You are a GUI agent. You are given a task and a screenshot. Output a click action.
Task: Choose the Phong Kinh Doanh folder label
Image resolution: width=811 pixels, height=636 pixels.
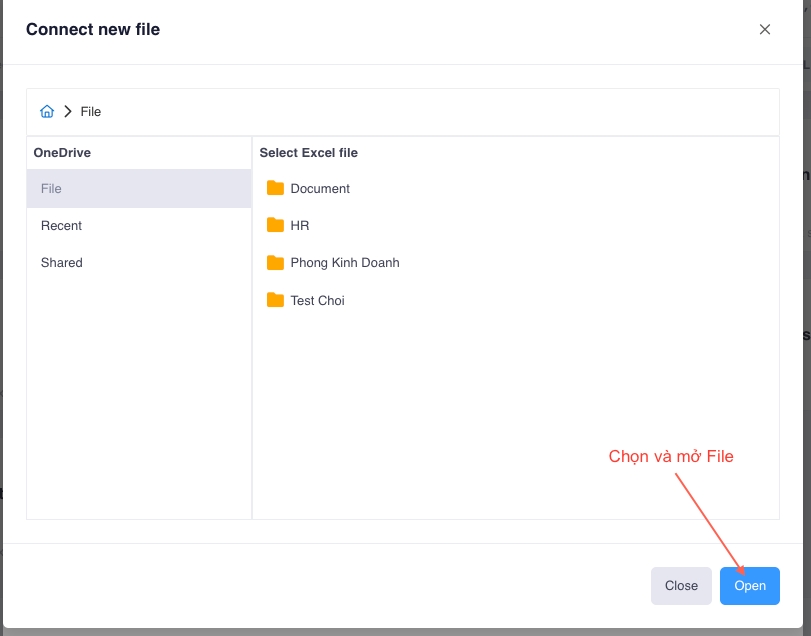point(345,263)
